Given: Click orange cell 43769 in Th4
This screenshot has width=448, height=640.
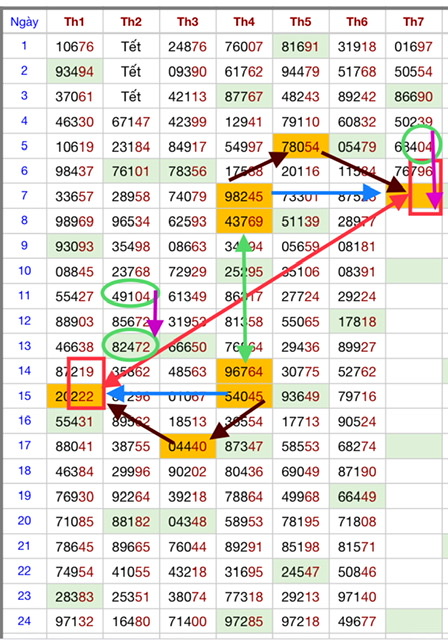Looking at the screenshot, I should coord(244,221).
